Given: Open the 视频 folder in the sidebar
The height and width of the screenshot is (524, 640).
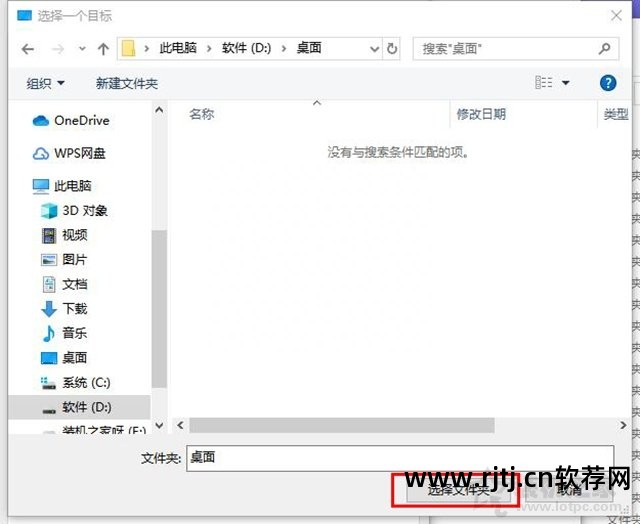Looking at the screenshot, I should tap(74, 235).
